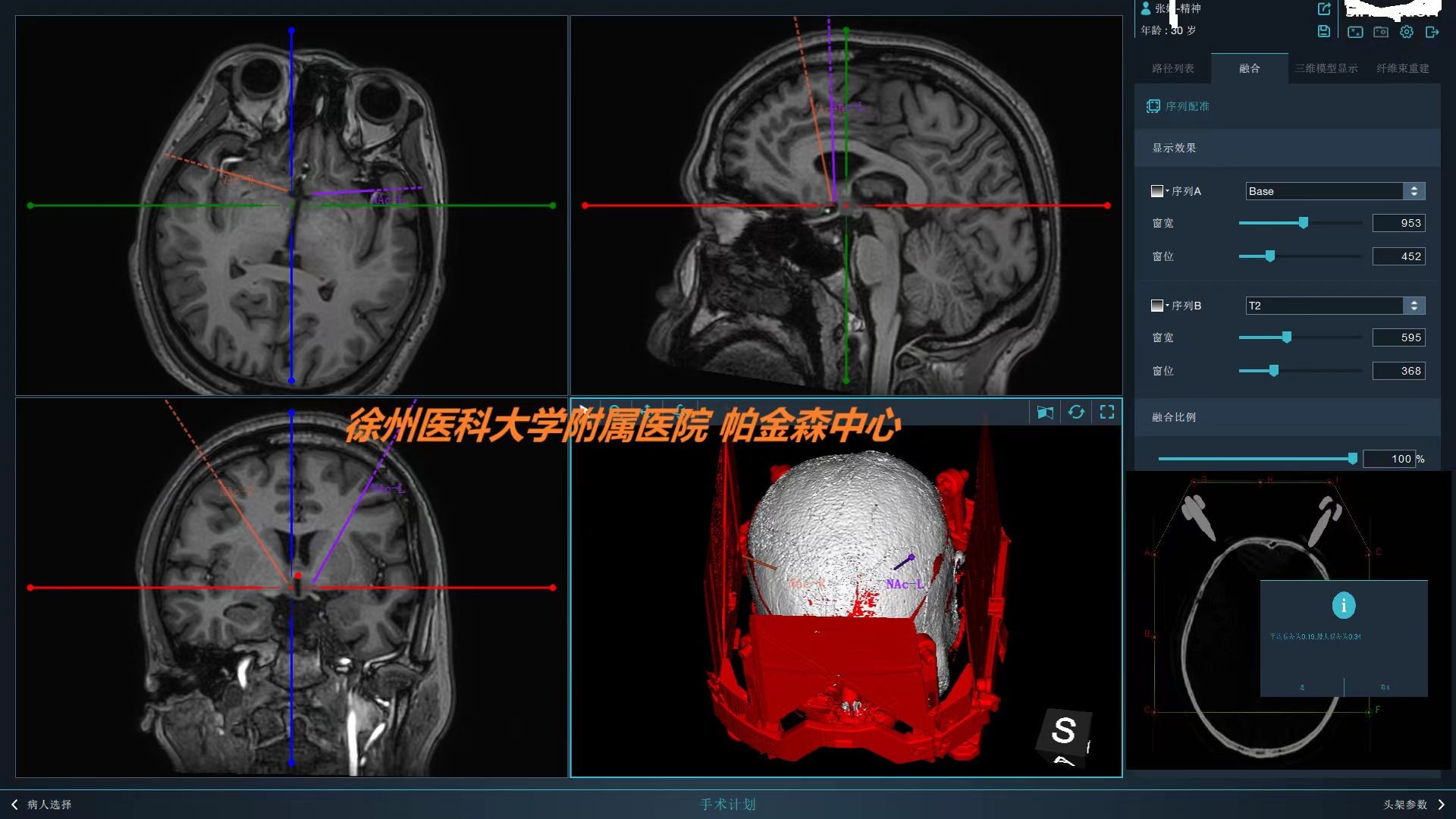Click the 年龄 : 30 岁 text

pos(1169,30)
